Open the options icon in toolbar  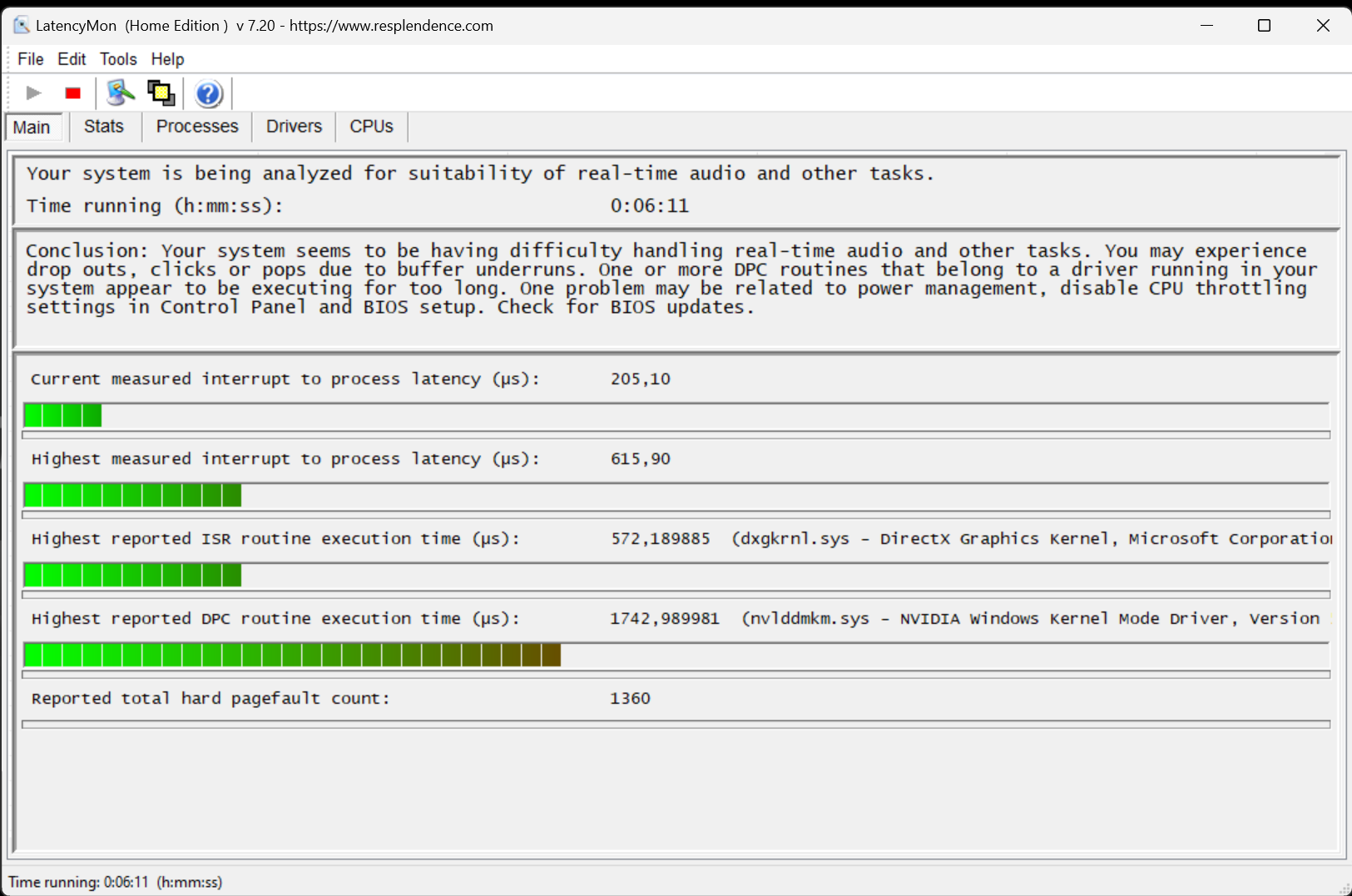pyautogui.click(x=120, y=93)
